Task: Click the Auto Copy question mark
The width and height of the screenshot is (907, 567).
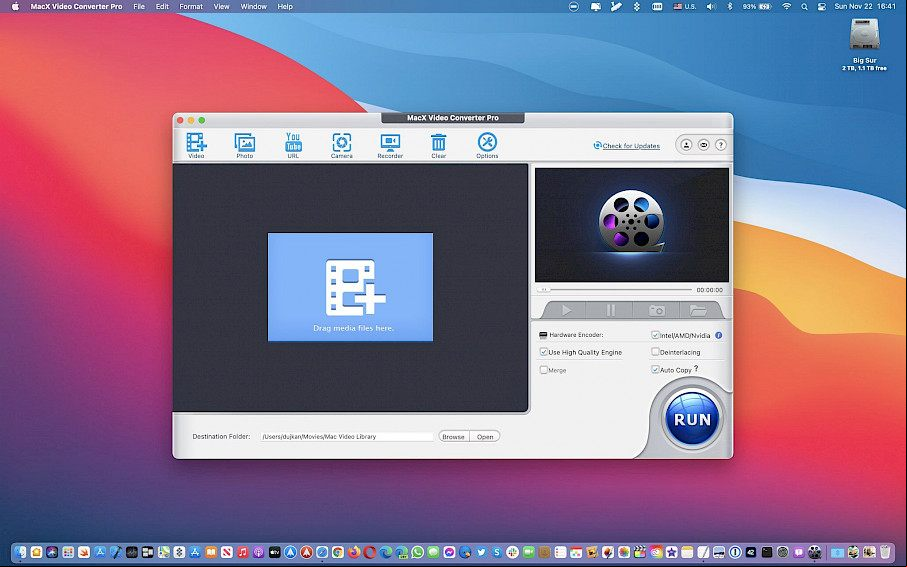Action: [696, 369]
